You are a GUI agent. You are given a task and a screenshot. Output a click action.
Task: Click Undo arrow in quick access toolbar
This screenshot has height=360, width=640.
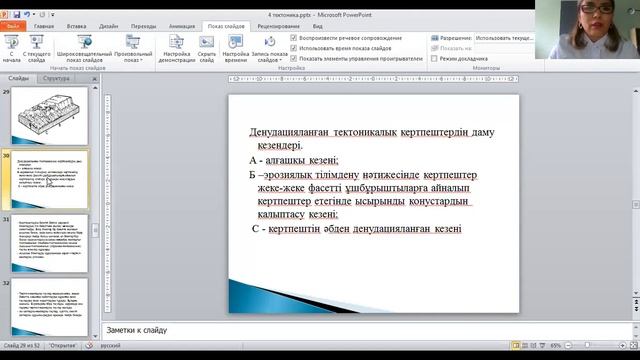coord(27,15)
